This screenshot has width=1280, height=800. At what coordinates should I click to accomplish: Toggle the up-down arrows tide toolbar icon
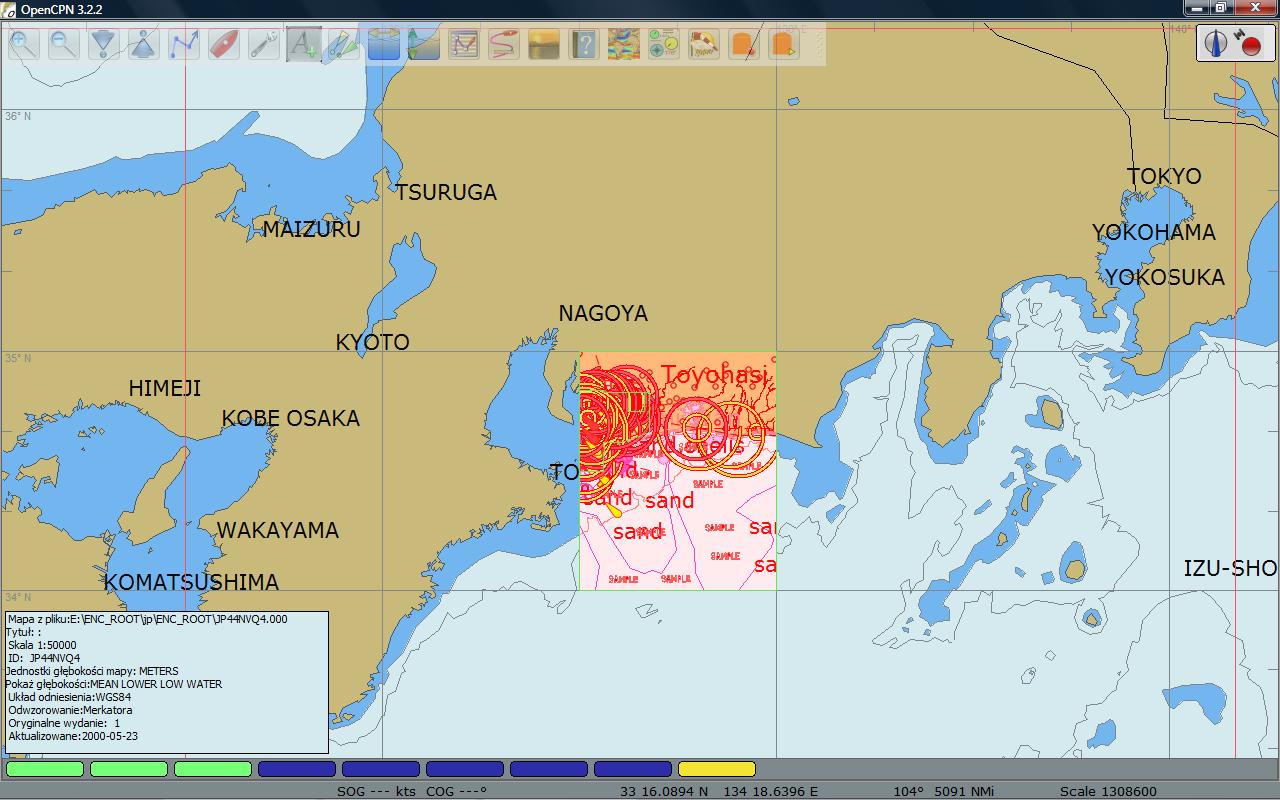424,44
